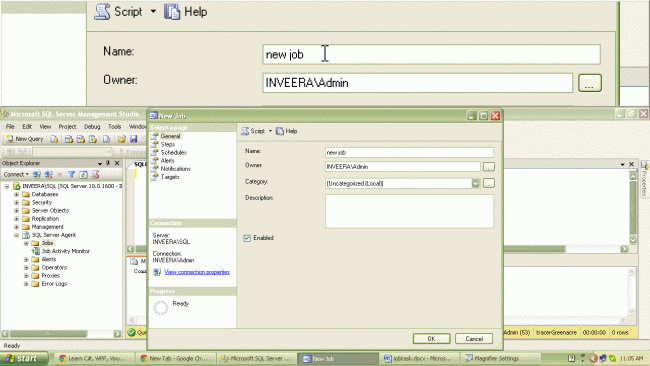Click Script in the New Job dialog toolbar
The width and height of the screenshot is (650, 366).
[x=253, y=131]
